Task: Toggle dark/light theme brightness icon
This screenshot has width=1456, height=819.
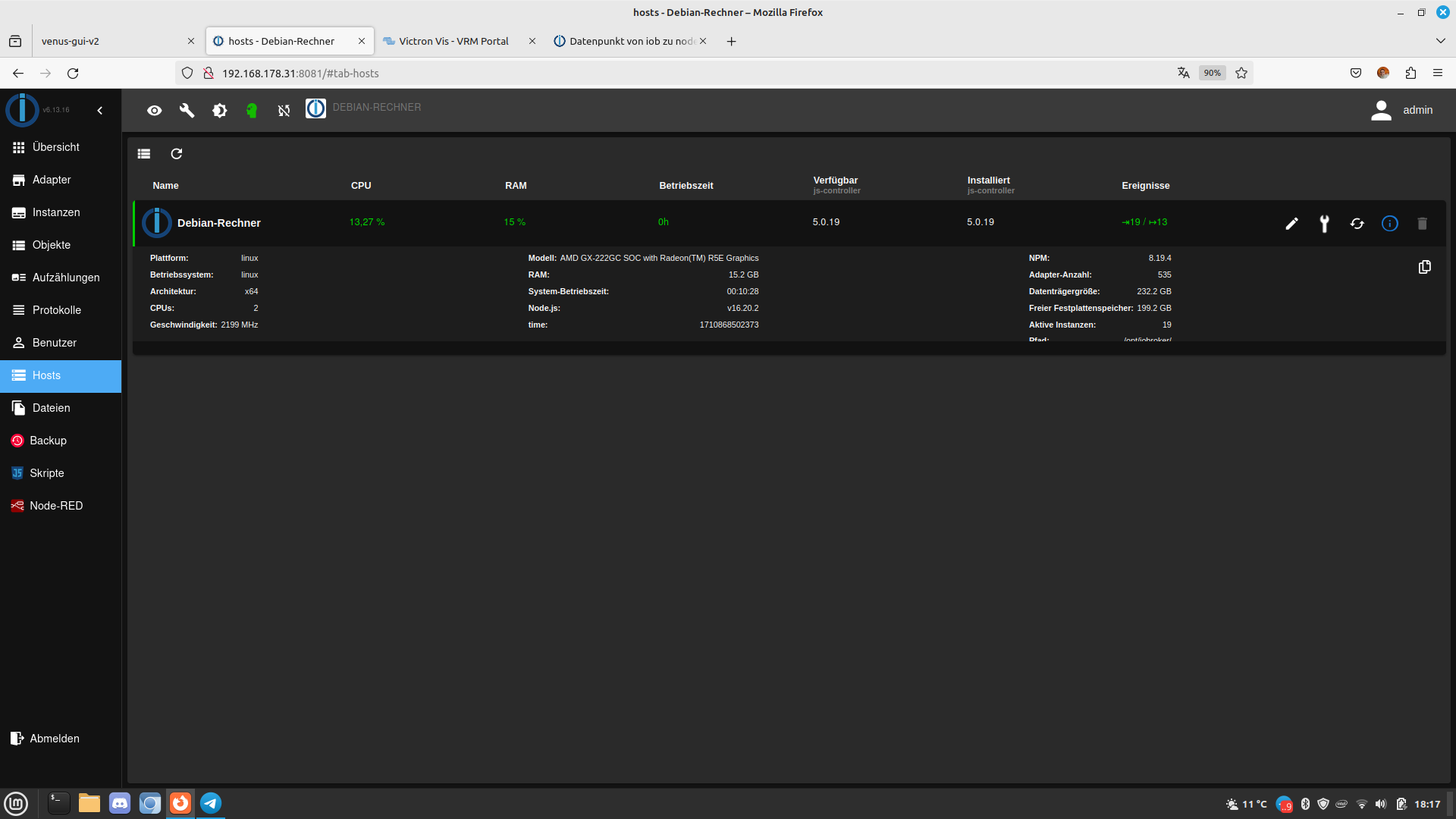Action: [x=219, y=111]
